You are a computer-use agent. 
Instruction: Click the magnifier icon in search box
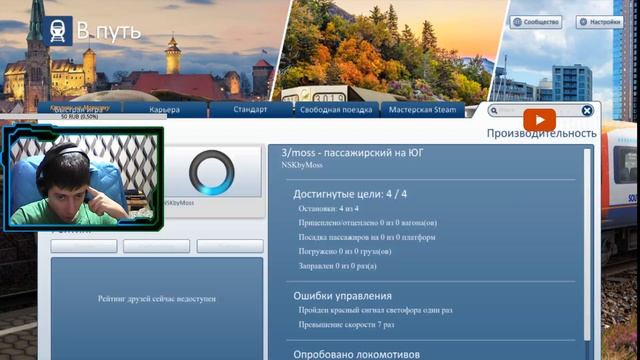(x=494, y=111)
